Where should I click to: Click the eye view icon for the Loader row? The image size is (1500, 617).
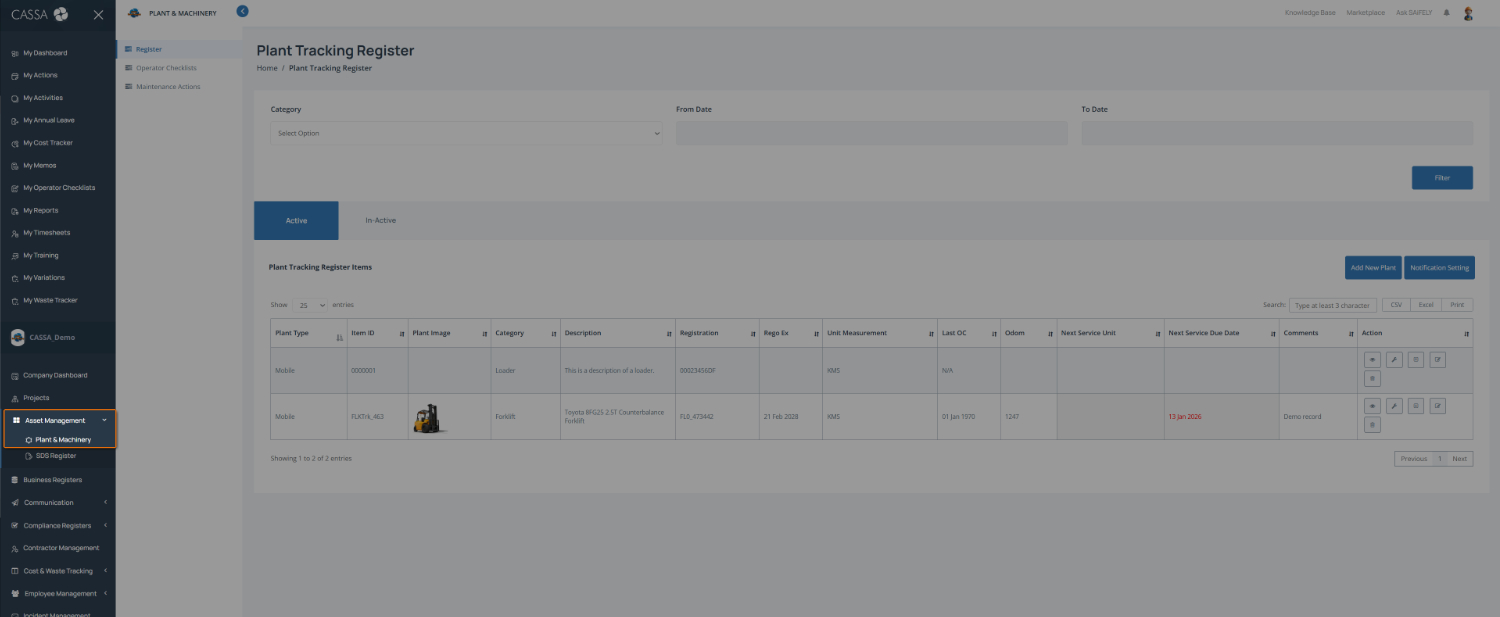point(1372,360)
